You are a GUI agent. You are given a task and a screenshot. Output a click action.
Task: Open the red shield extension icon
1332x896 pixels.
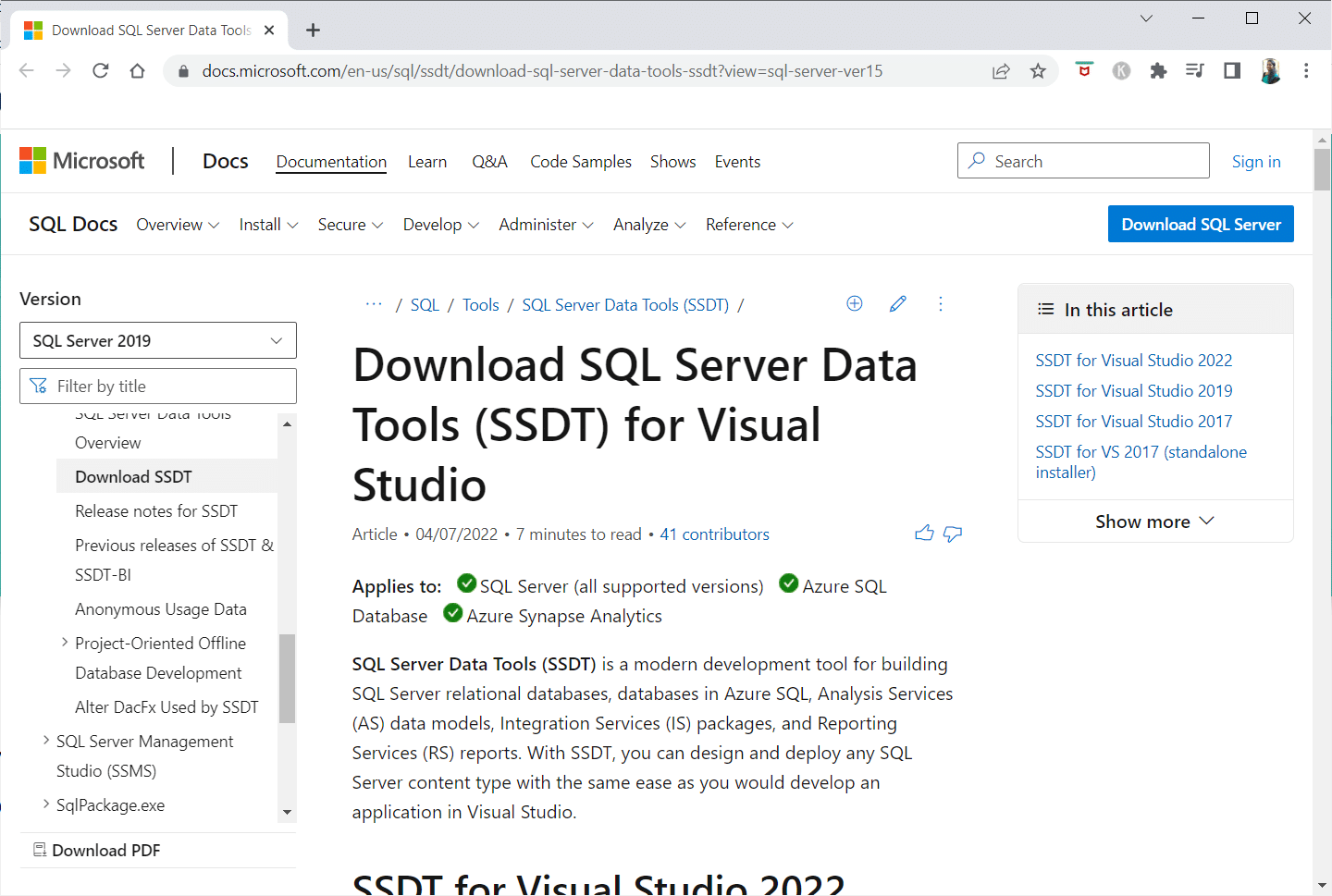(1084, 70)
